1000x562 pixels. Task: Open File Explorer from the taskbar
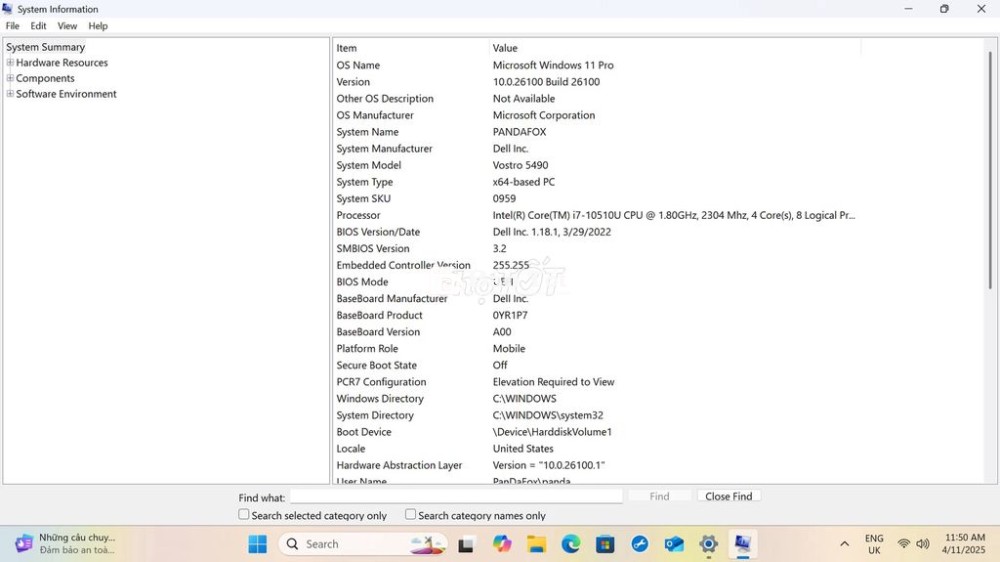(x=536, y=544)
